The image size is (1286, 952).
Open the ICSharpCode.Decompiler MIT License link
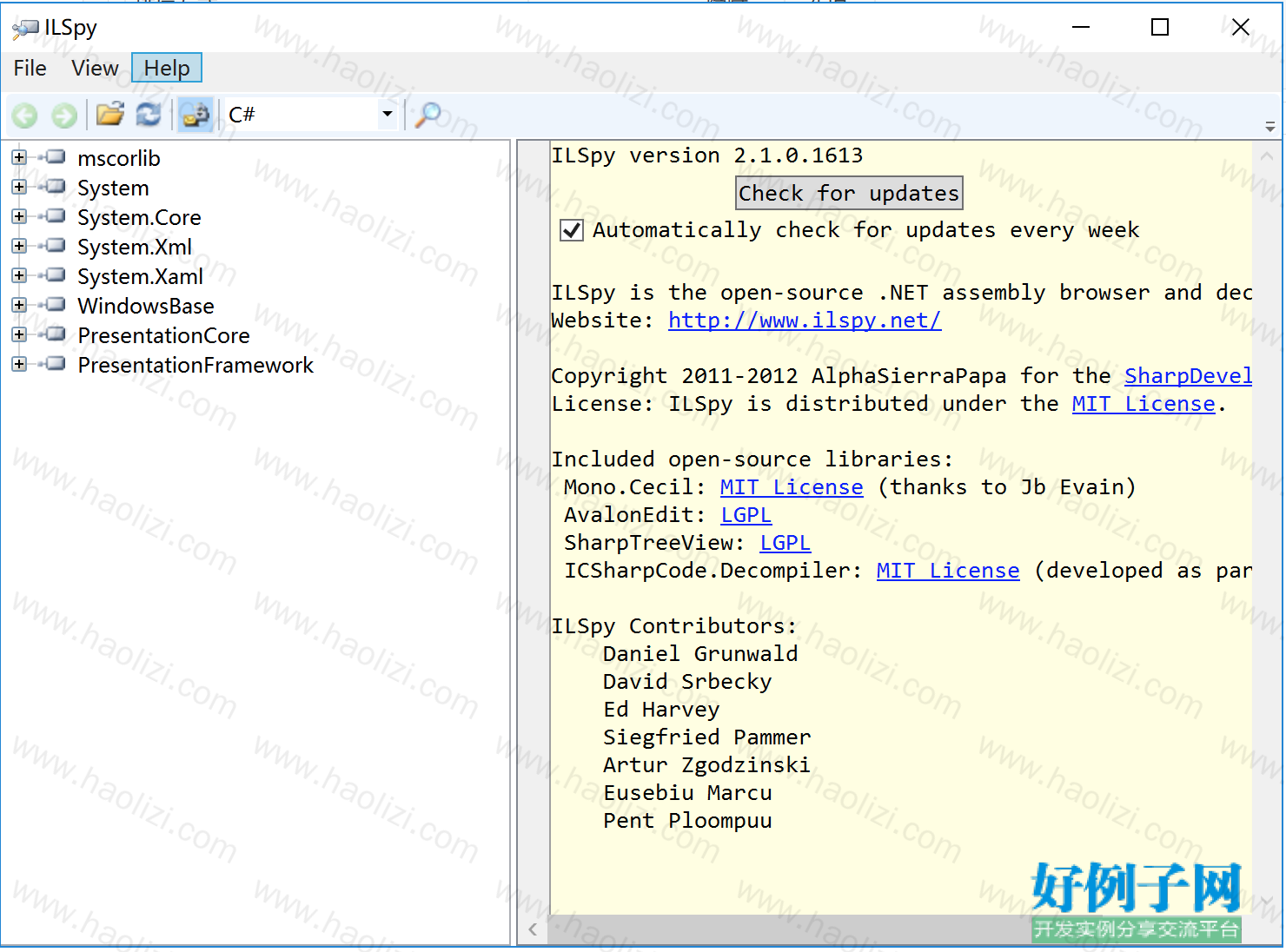(948, 571)
